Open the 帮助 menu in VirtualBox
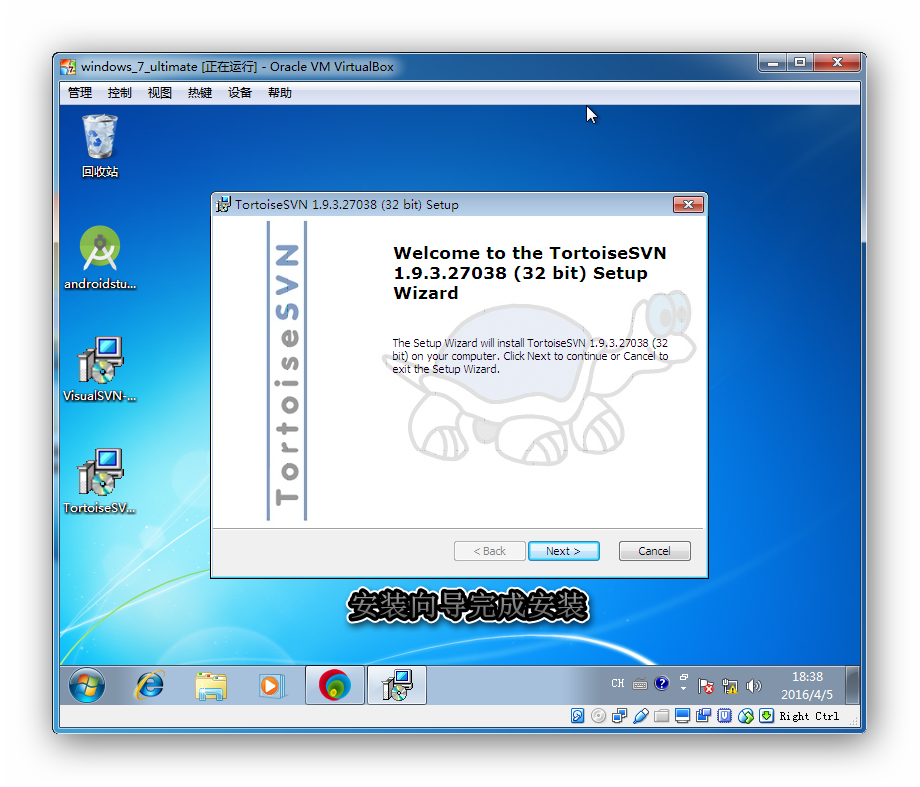The width and height of the screenshot is (920, 787). 280,93
